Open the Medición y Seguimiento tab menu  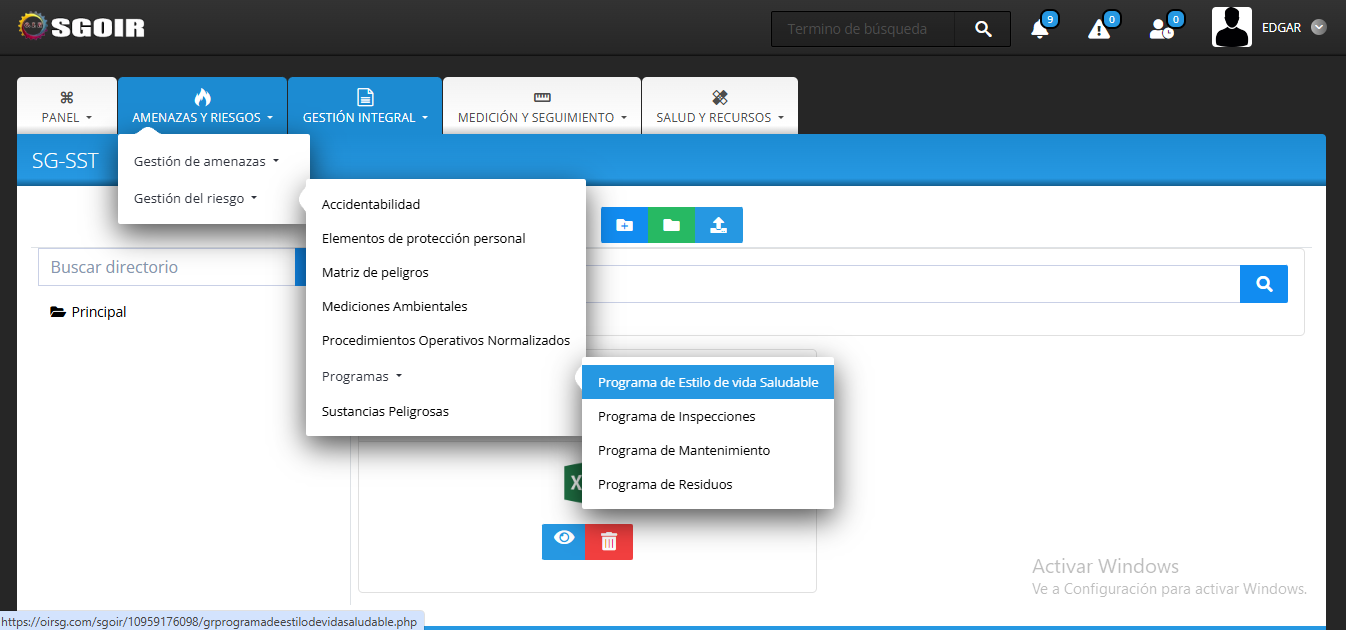[542, 106]
